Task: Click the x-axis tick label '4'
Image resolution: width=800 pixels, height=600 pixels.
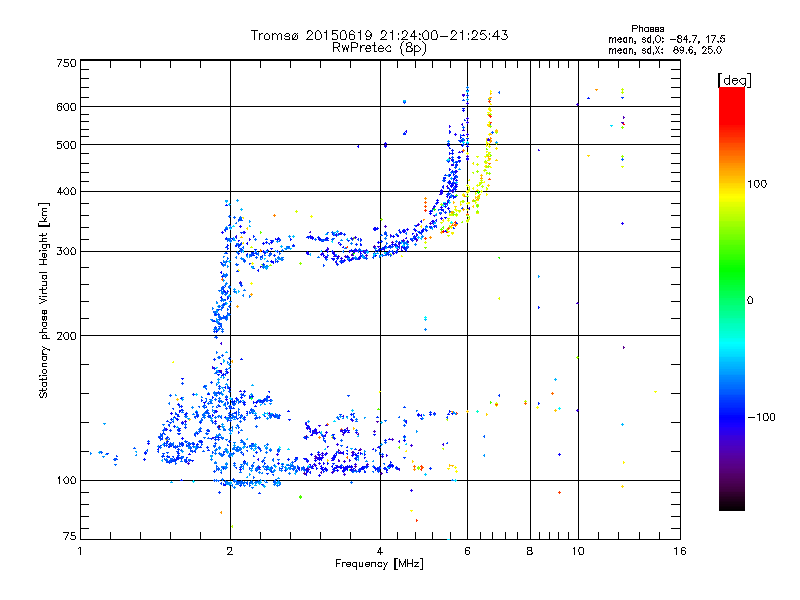Action: (x=380, y=551)
